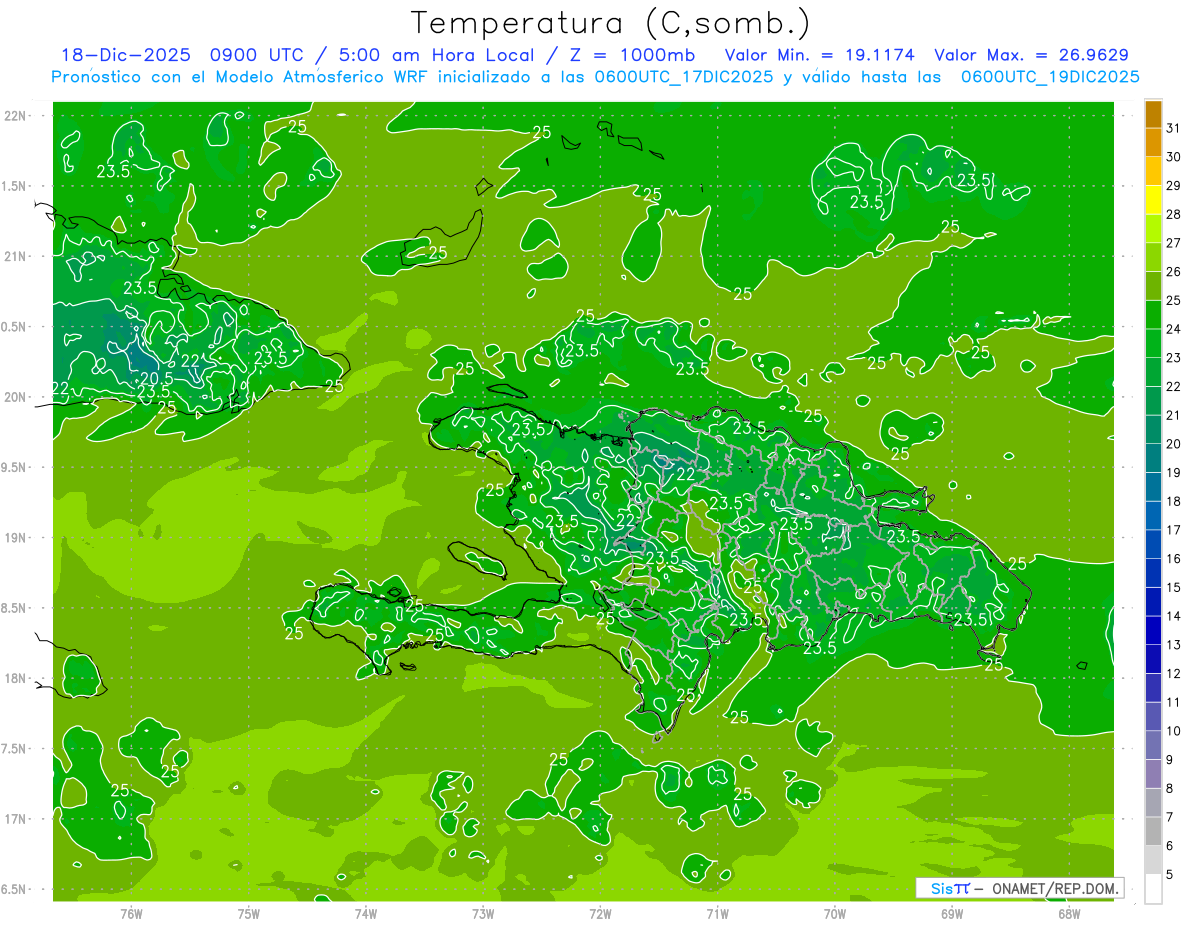Click the legend value 9
Image resolution: width=1200 pixels, height=927 pixels.
click(x=1170, y=760)
